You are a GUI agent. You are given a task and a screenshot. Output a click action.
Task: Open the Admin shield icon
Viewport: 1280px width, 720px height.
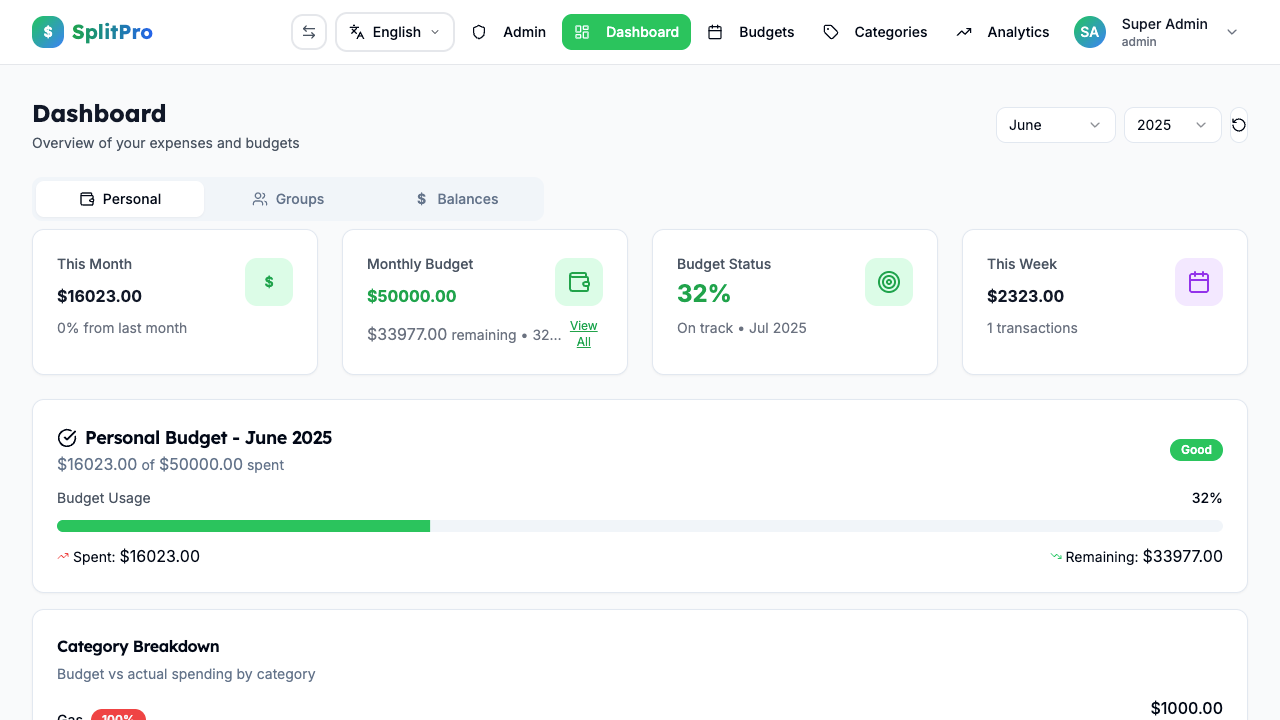479,31
